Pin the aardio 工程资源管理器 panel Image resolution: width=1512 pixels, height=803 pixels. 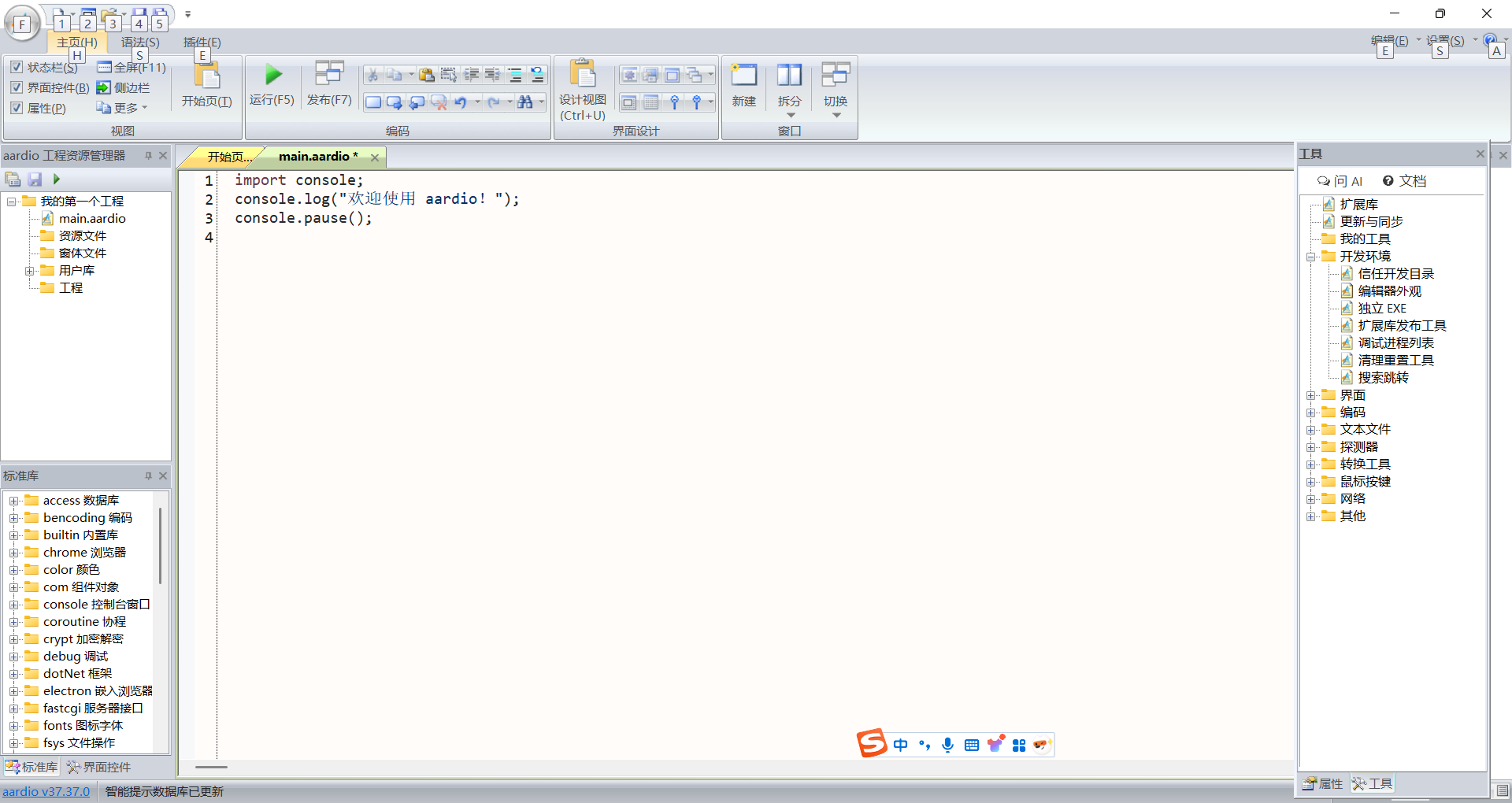(x=148, y=156)
